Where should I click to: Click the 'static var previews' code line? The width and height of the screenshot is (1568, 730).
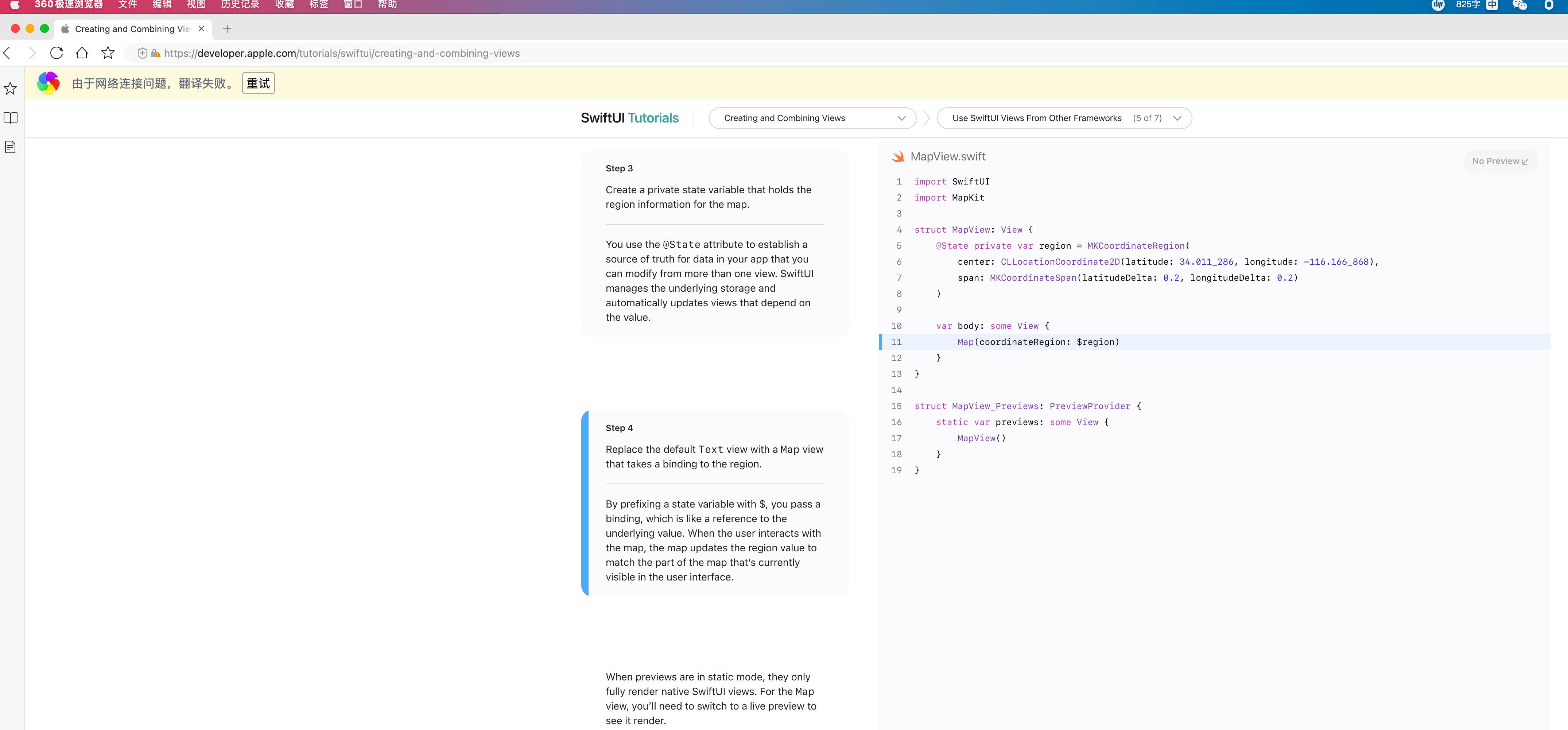click(x=1022, y=423)
